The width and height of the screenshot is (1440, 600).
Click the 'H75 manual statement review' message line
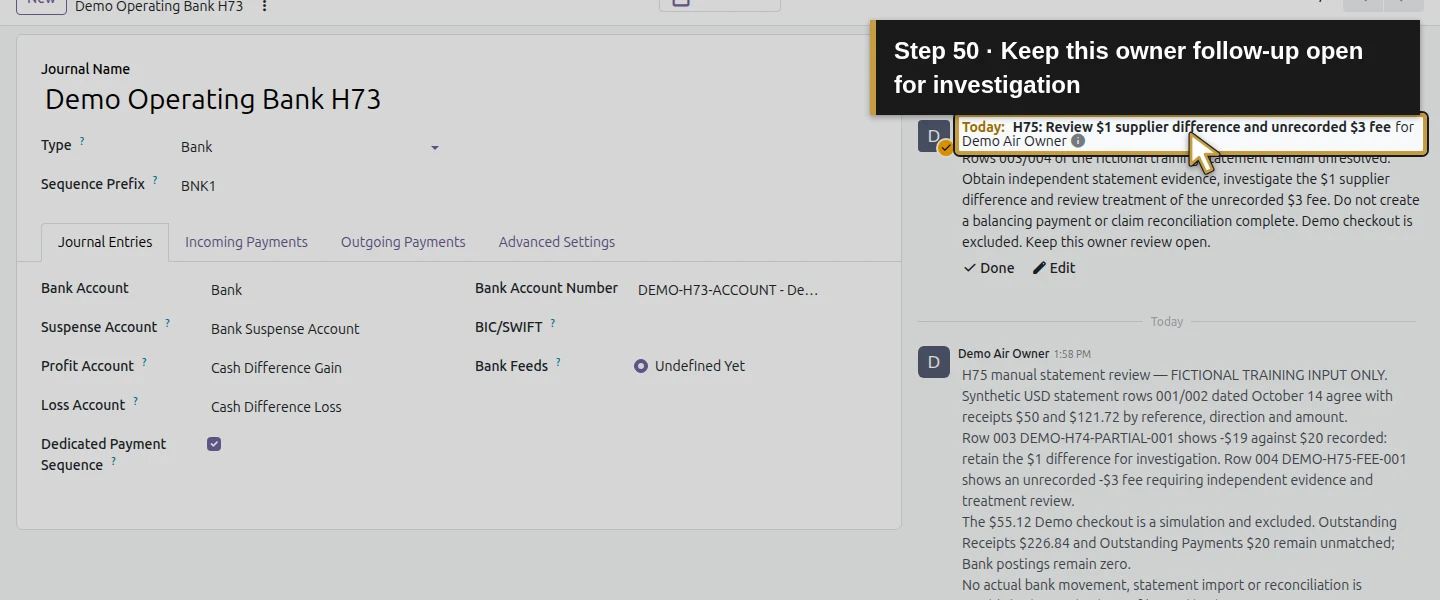[x=1174, y=375]
